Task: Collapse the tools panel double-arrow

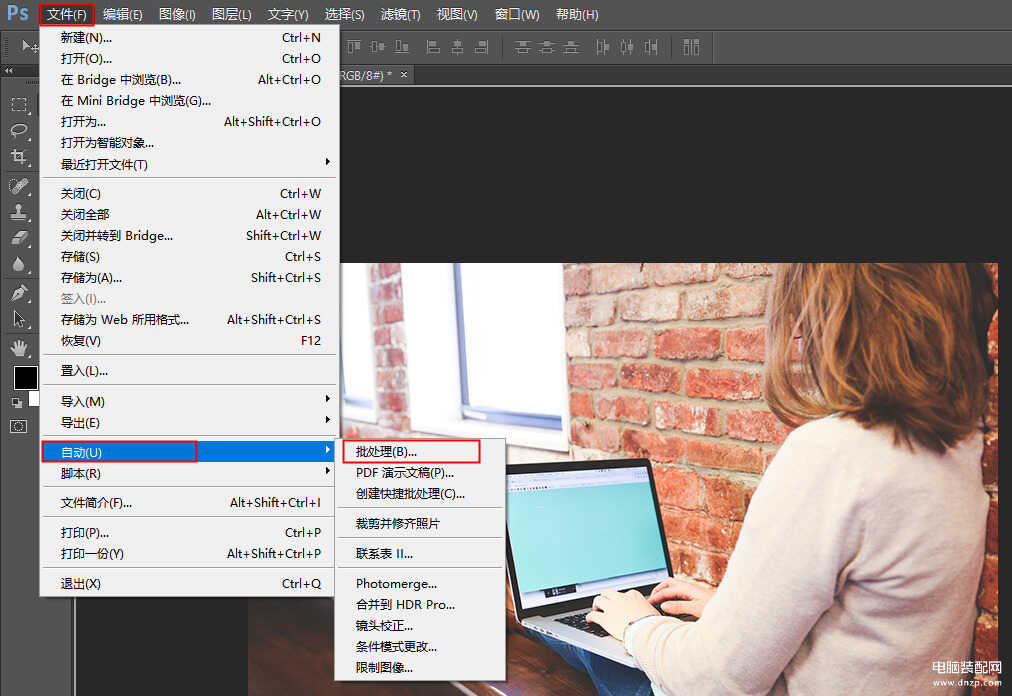Action: 8,70
